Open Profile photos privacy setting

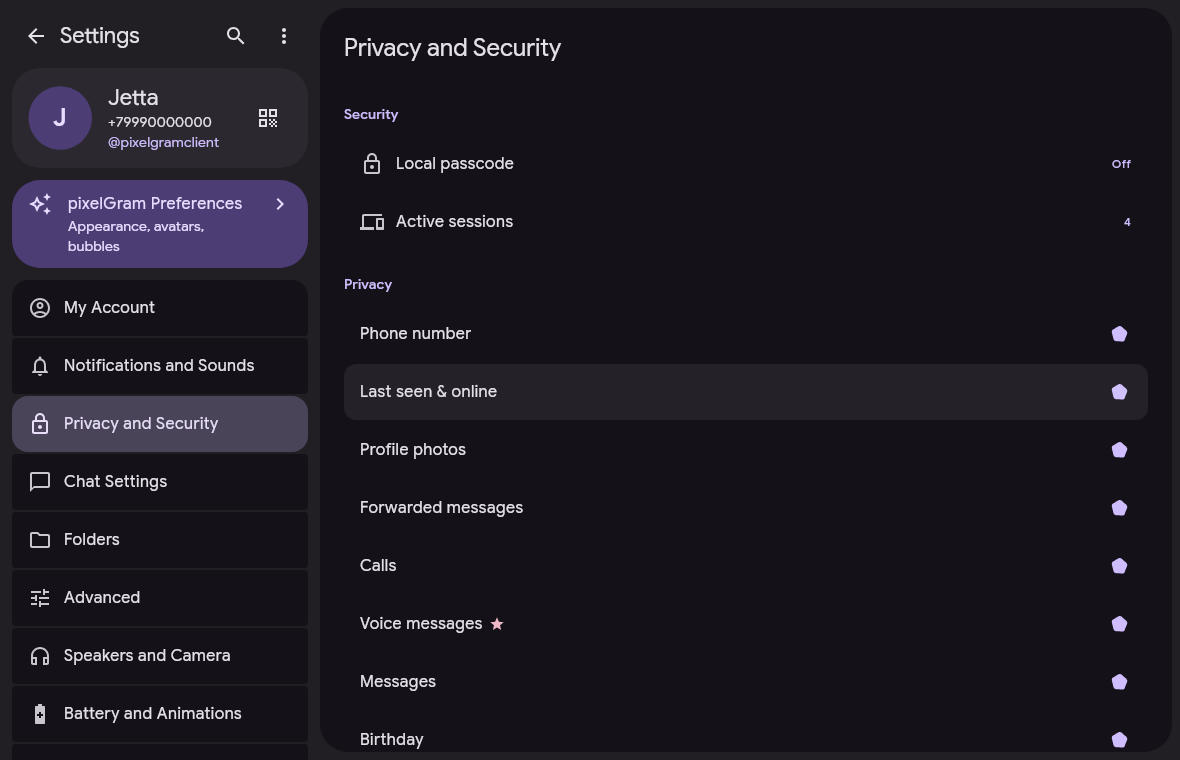[x=746, y=450]
